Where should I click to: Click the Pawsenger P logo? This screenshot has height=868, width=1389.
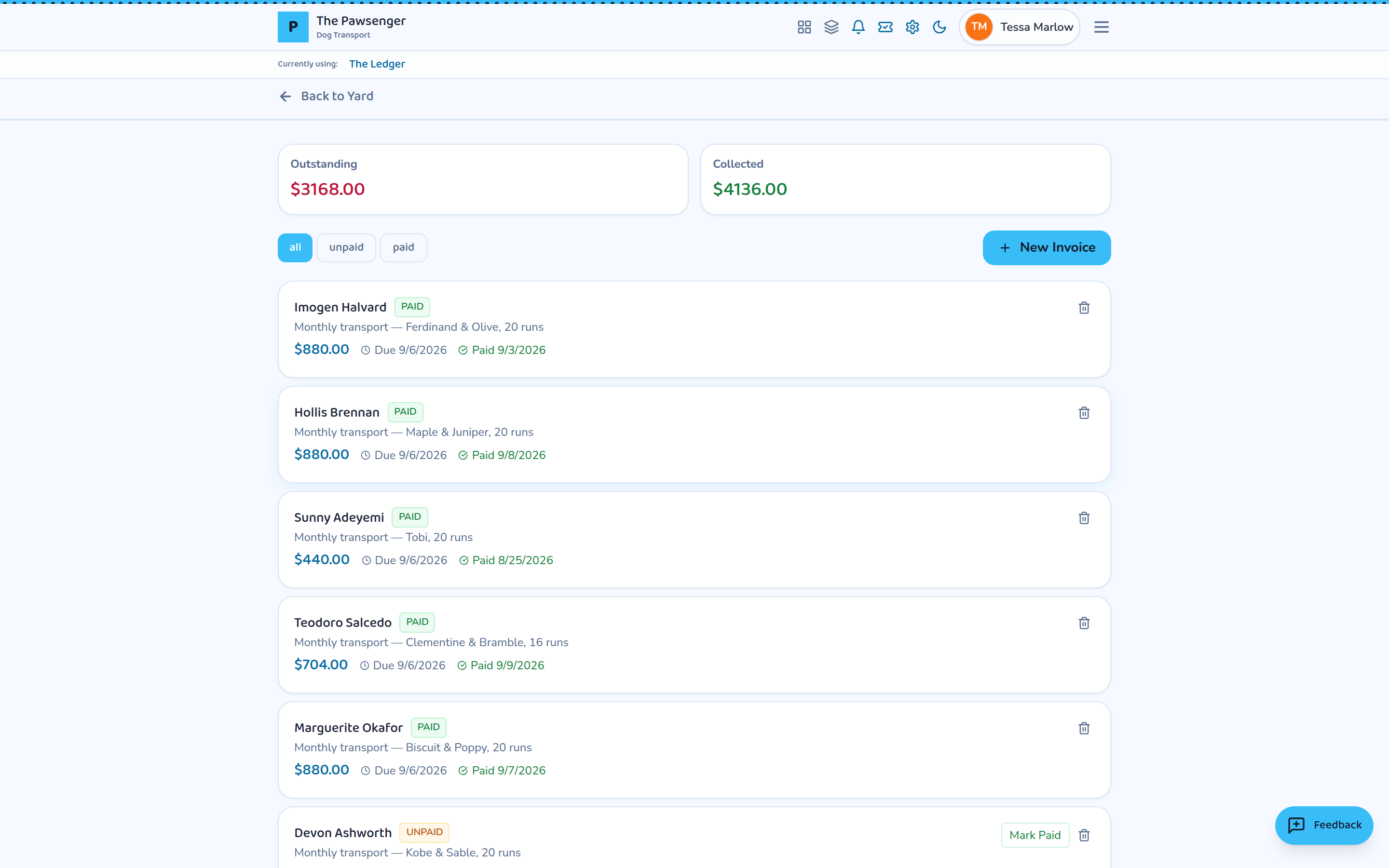293,27
